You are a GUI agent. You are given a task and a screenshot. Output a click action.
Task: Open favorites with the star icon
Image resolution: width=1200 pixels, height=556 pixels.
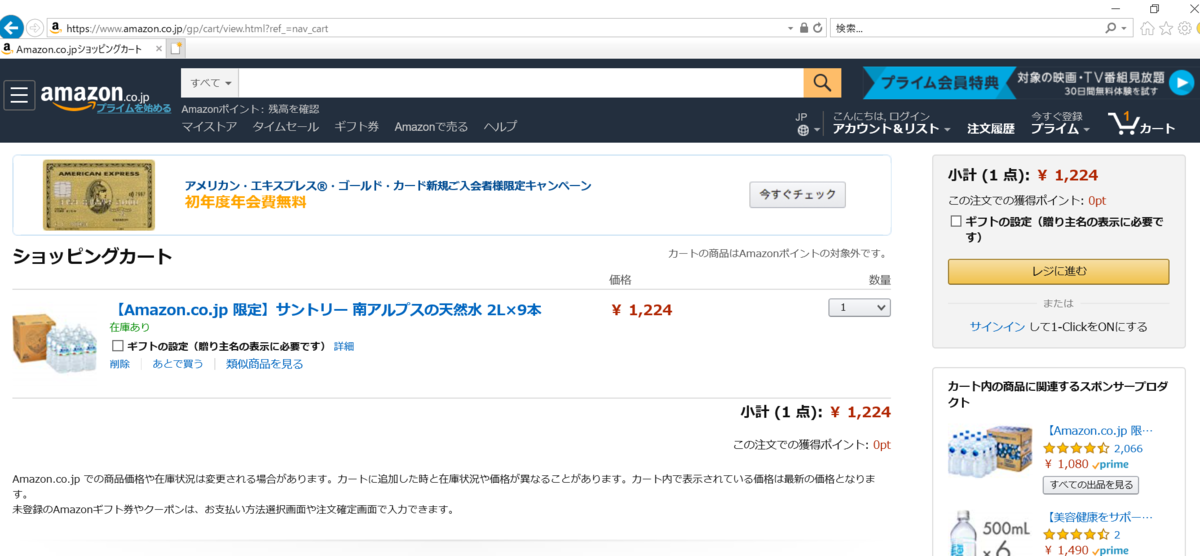click(x=1166, y=28)
